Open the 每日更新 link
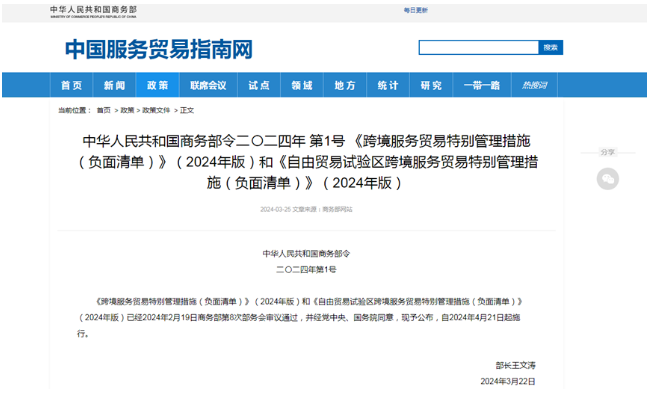The image size is (650, 395). click(x=416, y=10)
